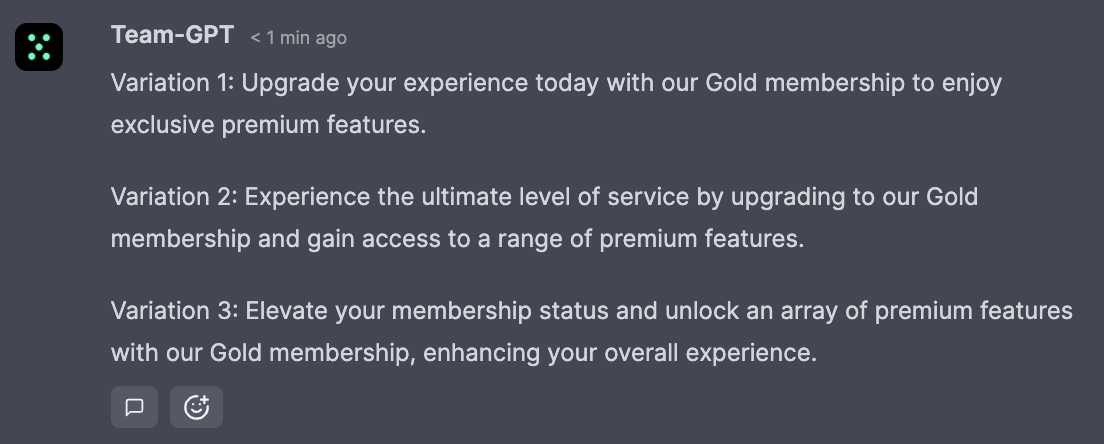Image resolution: width=1104 pixels, height=444 pixels.
Task: Select the "Variation 3:" label text
Action: coord(174,311)
